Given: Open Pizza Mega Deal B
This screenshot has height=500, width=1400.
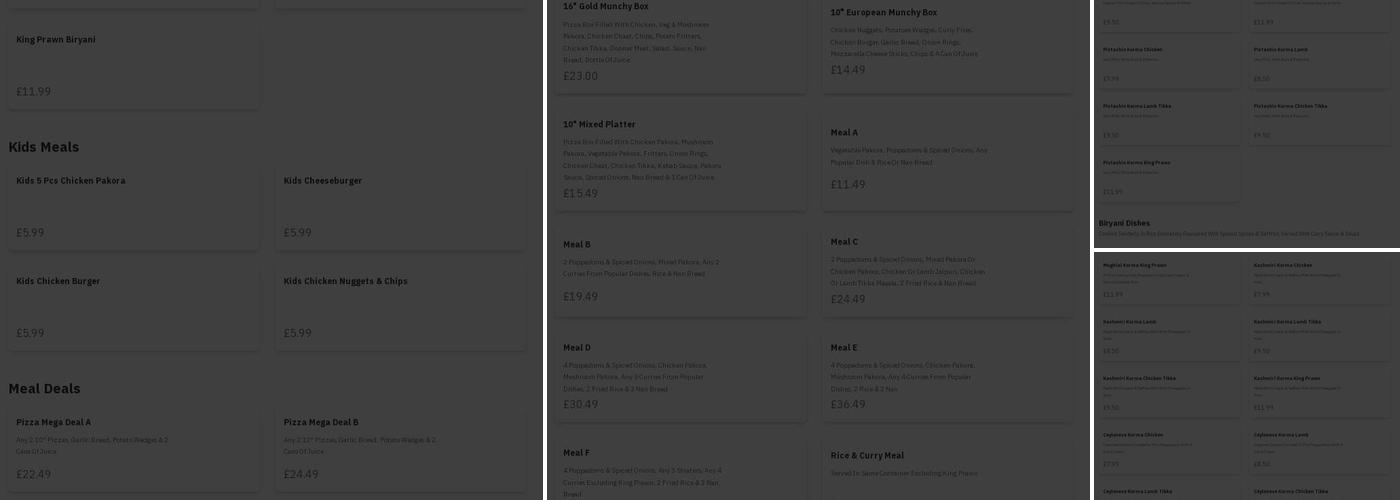Looking at the screenshot, I should pyautogui.click(x=400, y=447).
